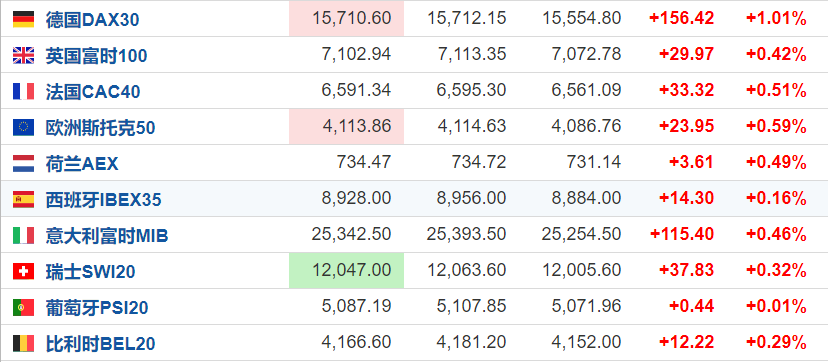Viewport: 828px width, 362px height.
Task: Open the 西班牙IBEX35 index link
Action: (x=104, y=199)
